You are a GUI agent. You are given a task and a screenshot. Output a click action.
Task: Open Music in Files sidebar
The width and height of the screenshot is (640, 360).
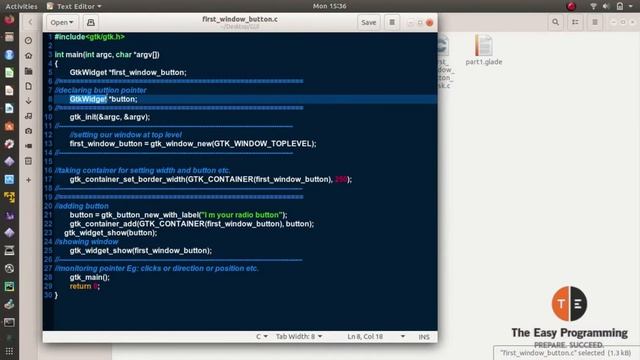coord(28,116)
